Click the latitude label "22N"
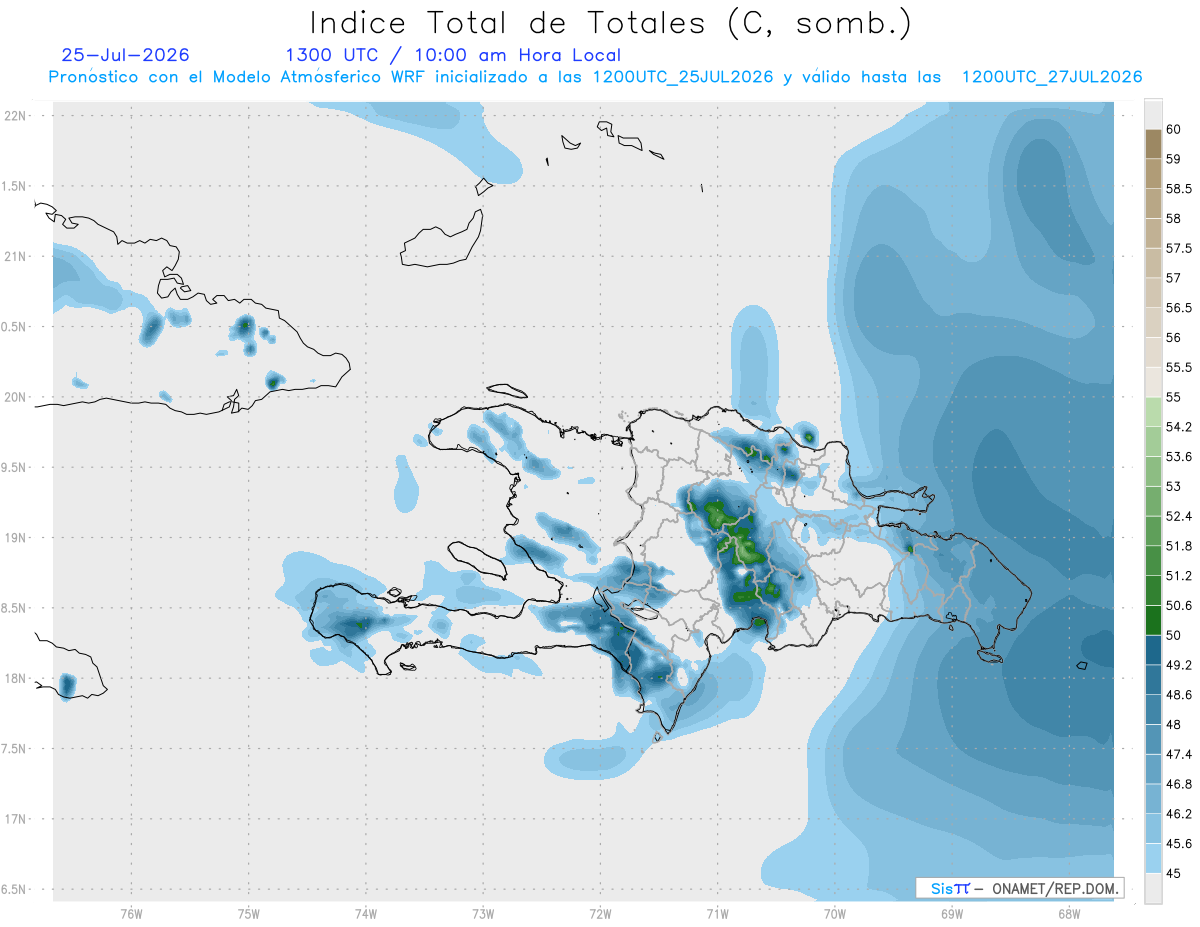 16,116
